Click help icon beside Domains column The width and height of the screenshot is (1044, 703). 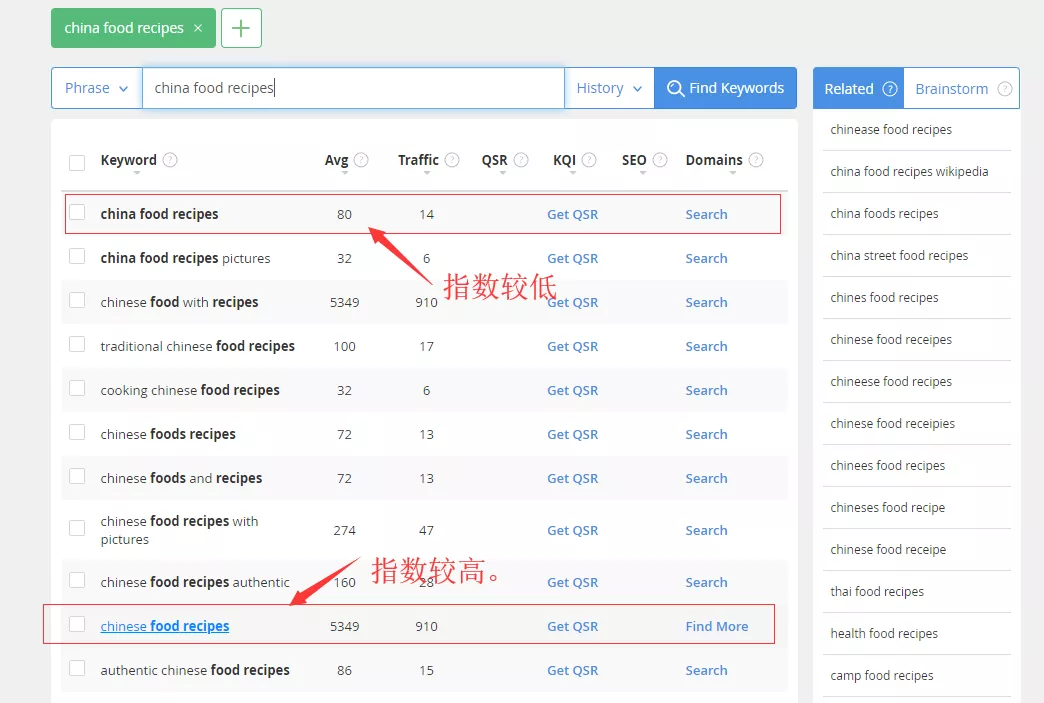tap(756, 160)
